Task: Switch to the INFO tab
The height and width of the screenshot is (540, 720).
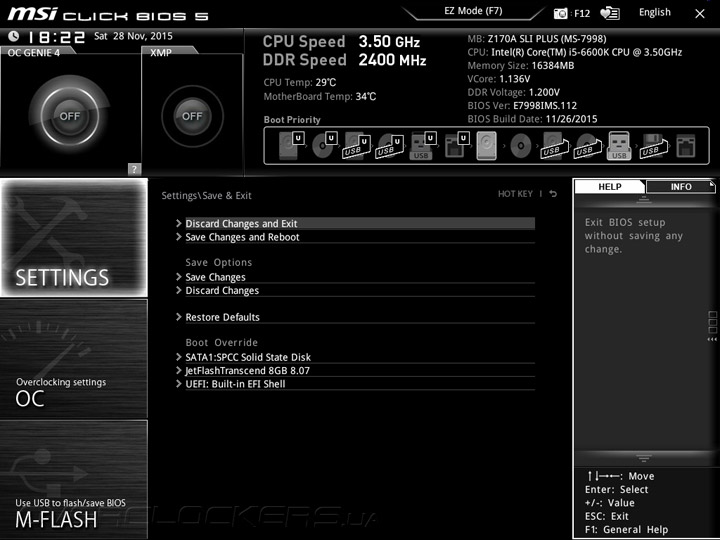Action: click(x=681, y=186)
